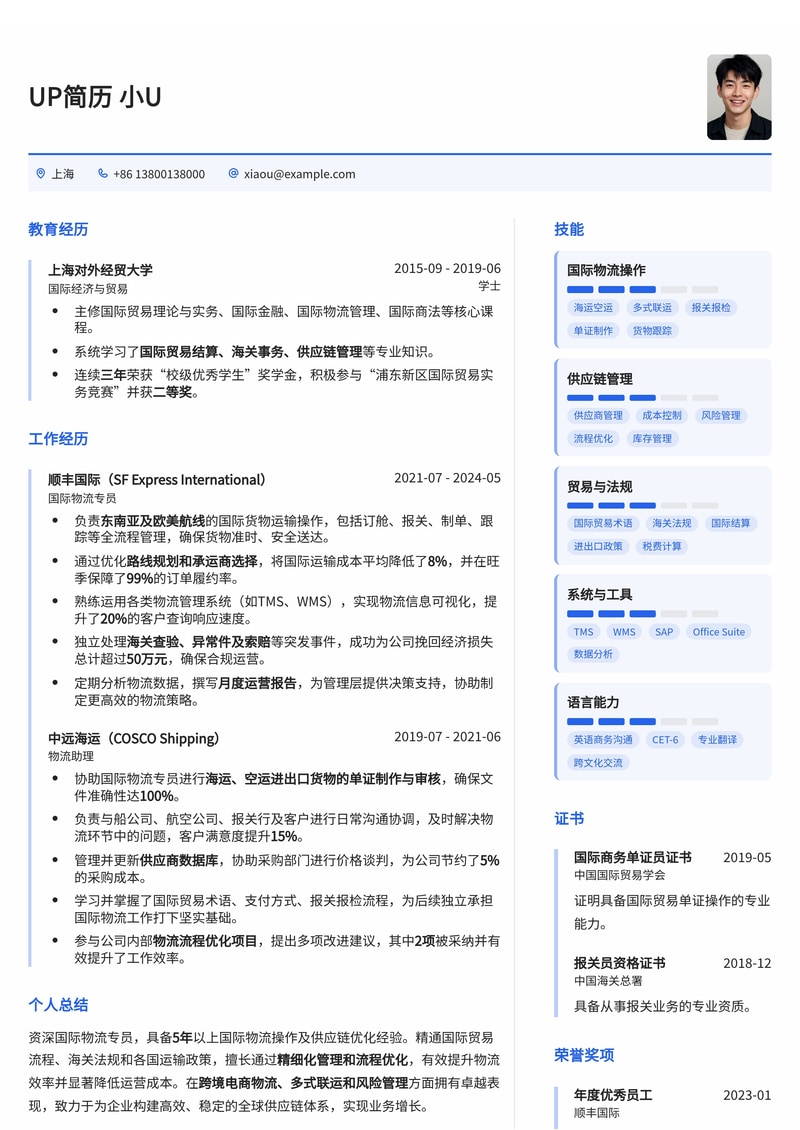
Task: Click the 风险管理 tag under 供应链管理
Action: click(721, 415)
